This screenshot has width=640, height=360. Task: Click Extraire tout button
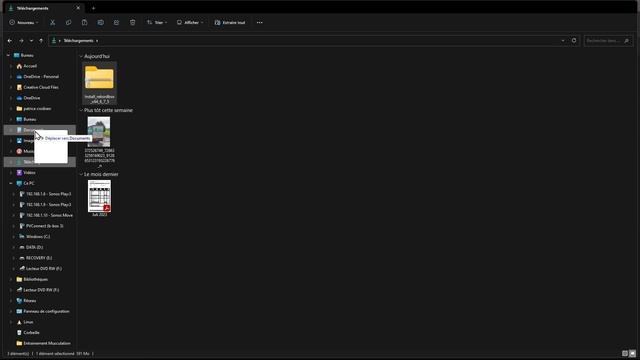(230, 22)
